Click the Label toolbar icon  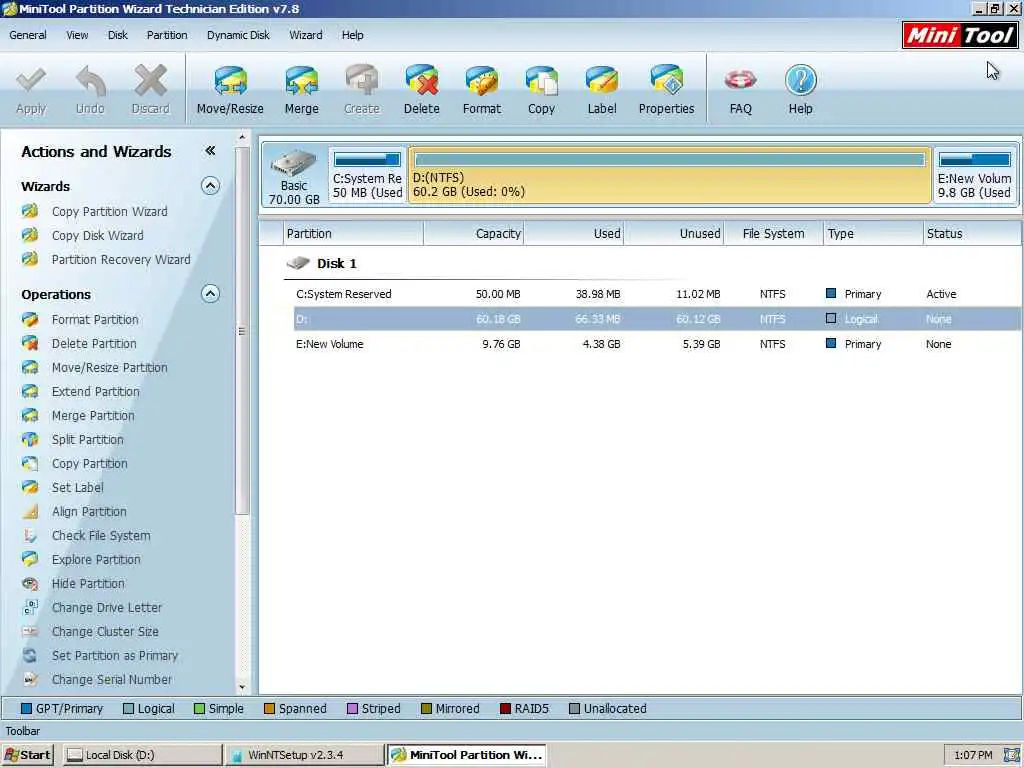(601, 82)
